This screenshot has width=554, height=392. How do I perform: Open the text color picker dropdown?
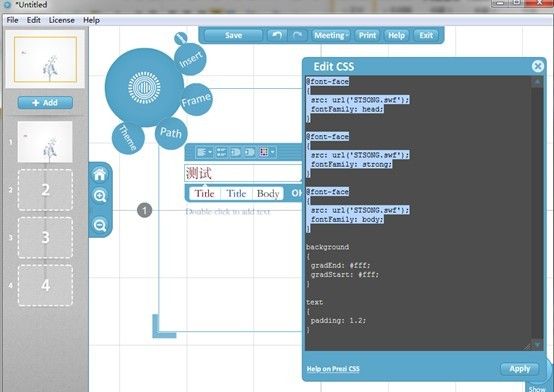(267, 152)
